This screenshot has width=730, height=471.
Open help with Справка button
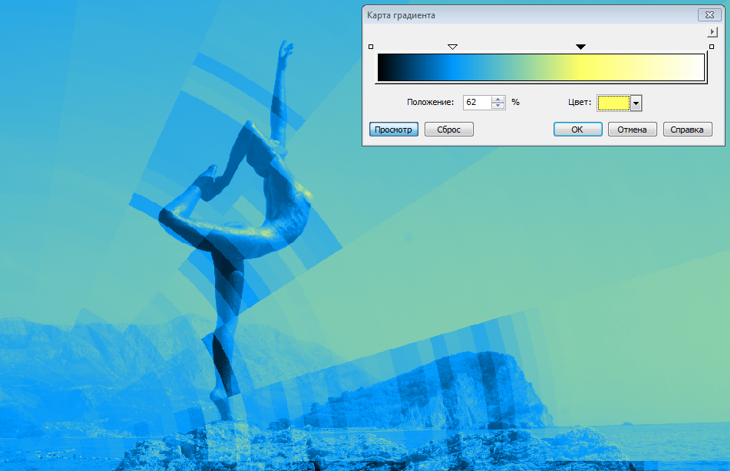[x=687, y=129]
